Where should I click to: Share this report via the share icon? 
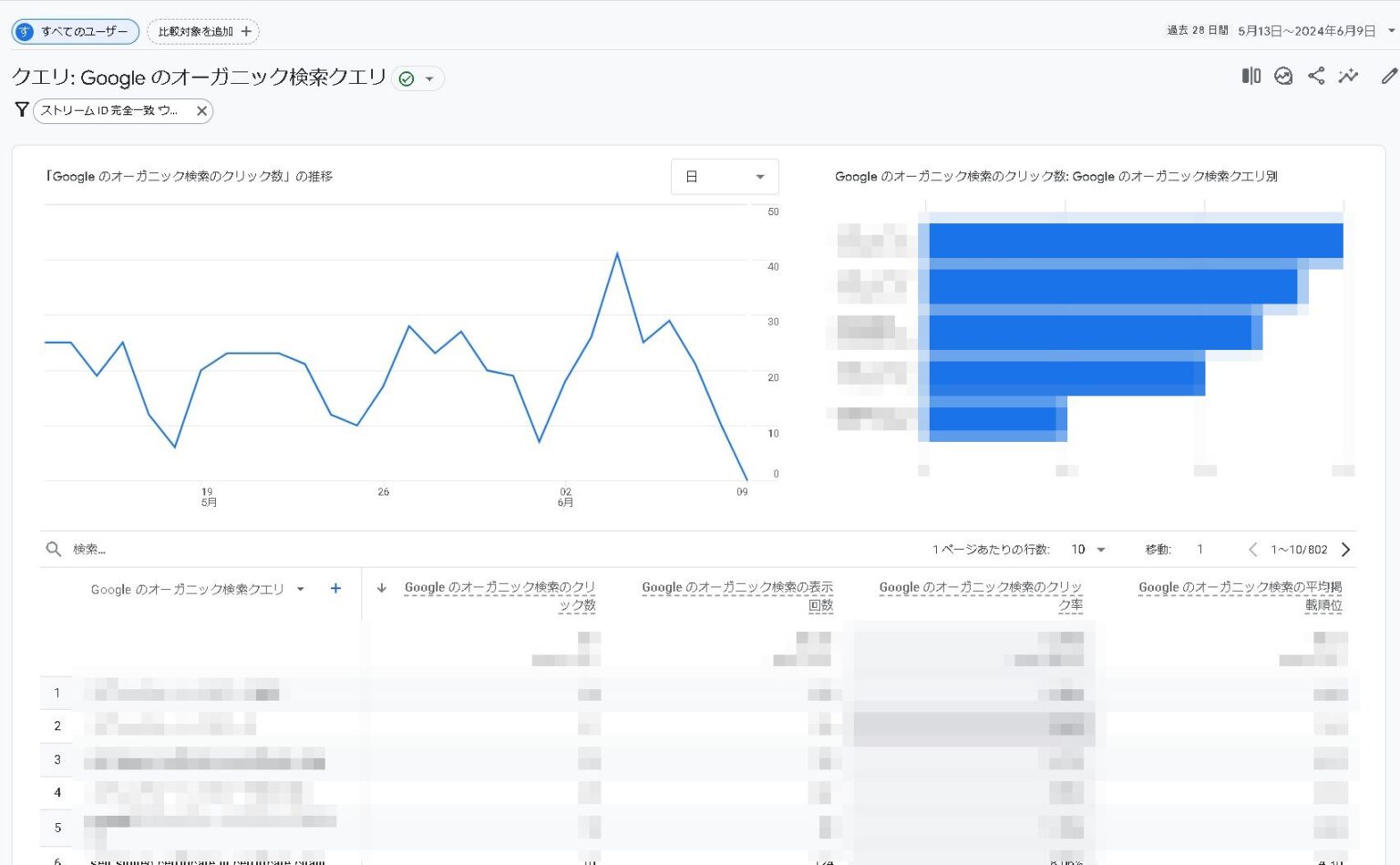[x=1316, y=77]
